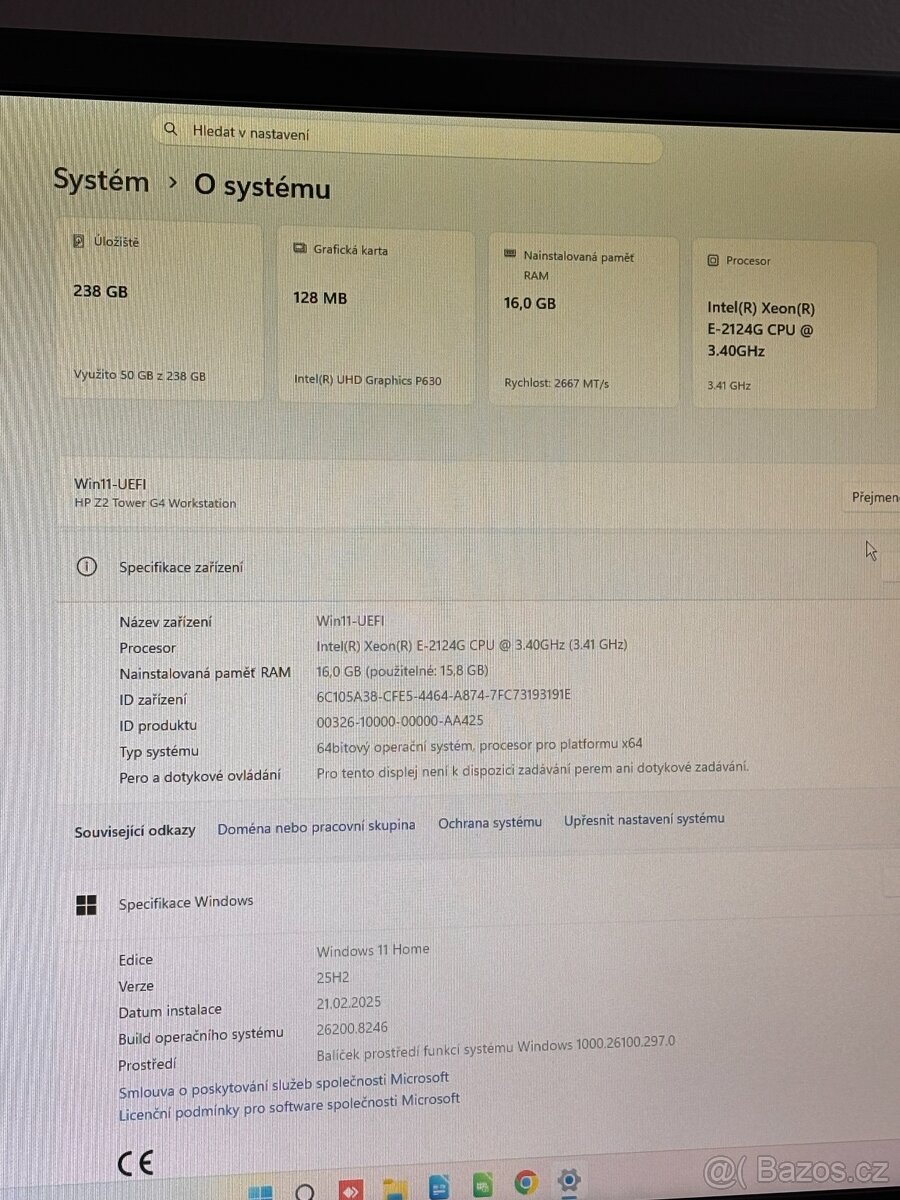The width and height of the screenshot is (900, 1200).
Task: Select the O systému breadcrumb item
Action: pyautogui.click(x=261, y=188)
